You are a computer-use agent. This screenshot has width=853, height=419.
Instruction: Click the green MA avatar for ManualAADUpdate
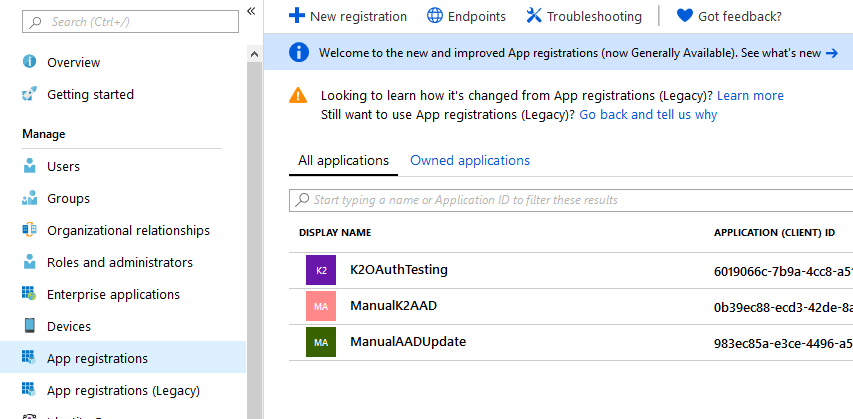point(321,342)
